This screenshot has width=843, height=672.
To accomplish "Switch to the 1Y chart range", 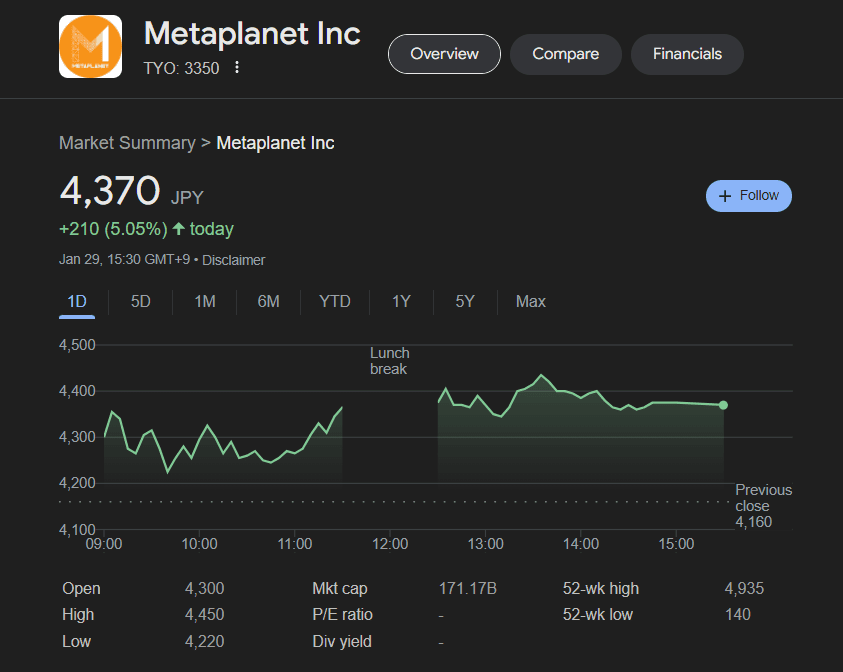I will click(x=400, y=301).
